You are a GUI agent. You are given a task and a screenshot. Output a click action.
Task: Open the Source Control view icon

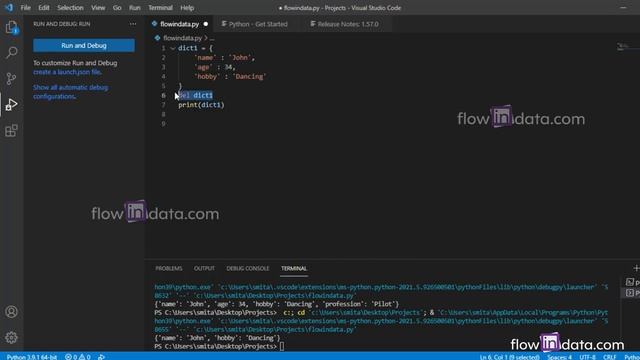click(x=11, y=78)
